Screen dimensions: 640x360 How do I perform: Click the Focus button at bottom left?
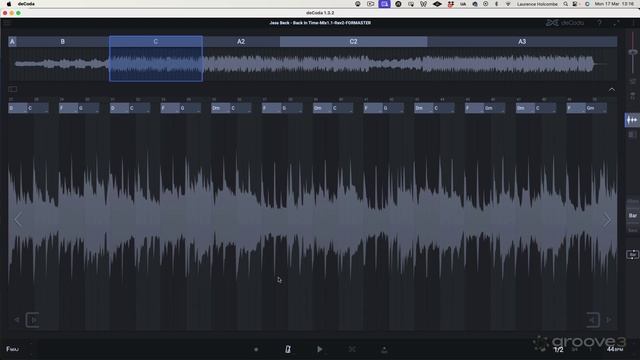click(x=12, y=349)
